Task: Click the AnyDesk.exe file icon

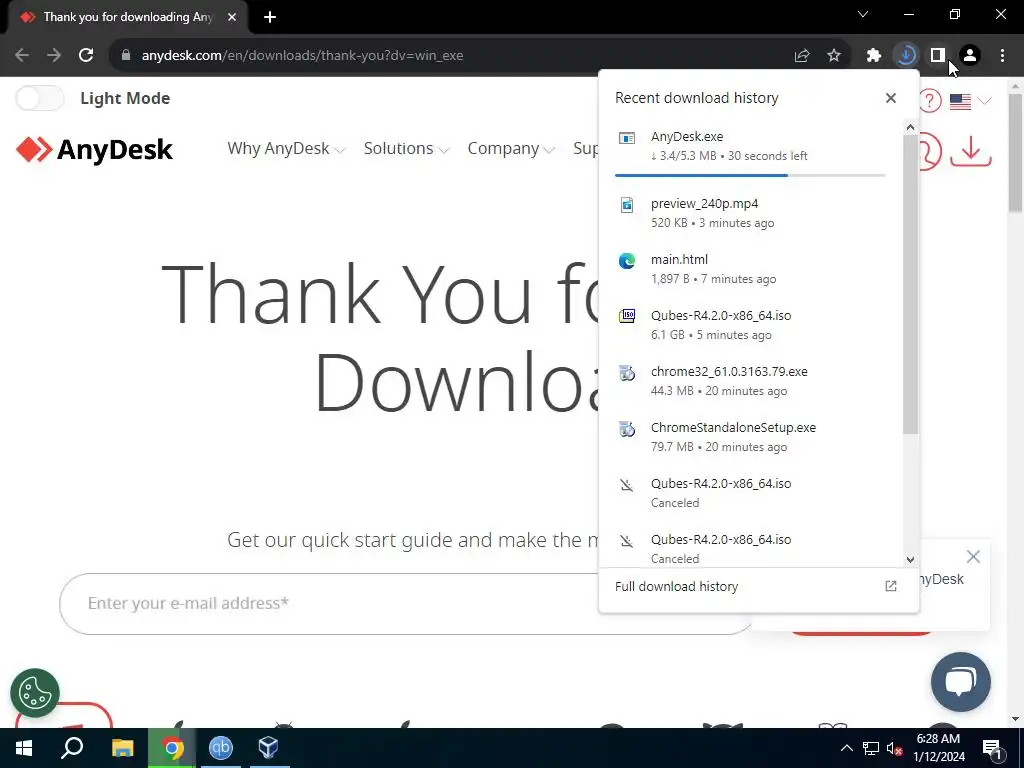Action: click(x=627, y=138)
